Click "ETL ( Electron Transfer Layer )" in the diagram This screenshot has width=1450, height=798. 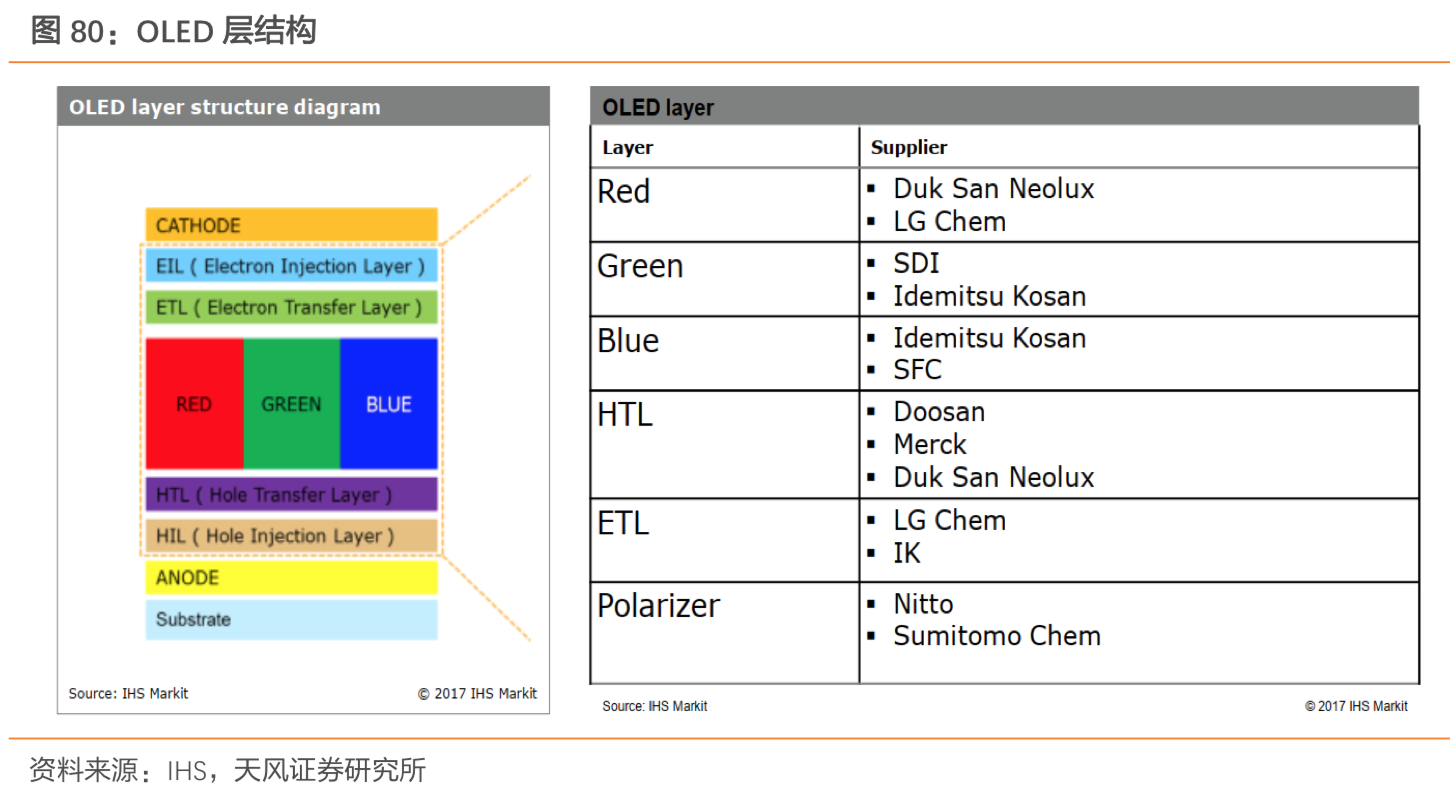tap(291, 307)
